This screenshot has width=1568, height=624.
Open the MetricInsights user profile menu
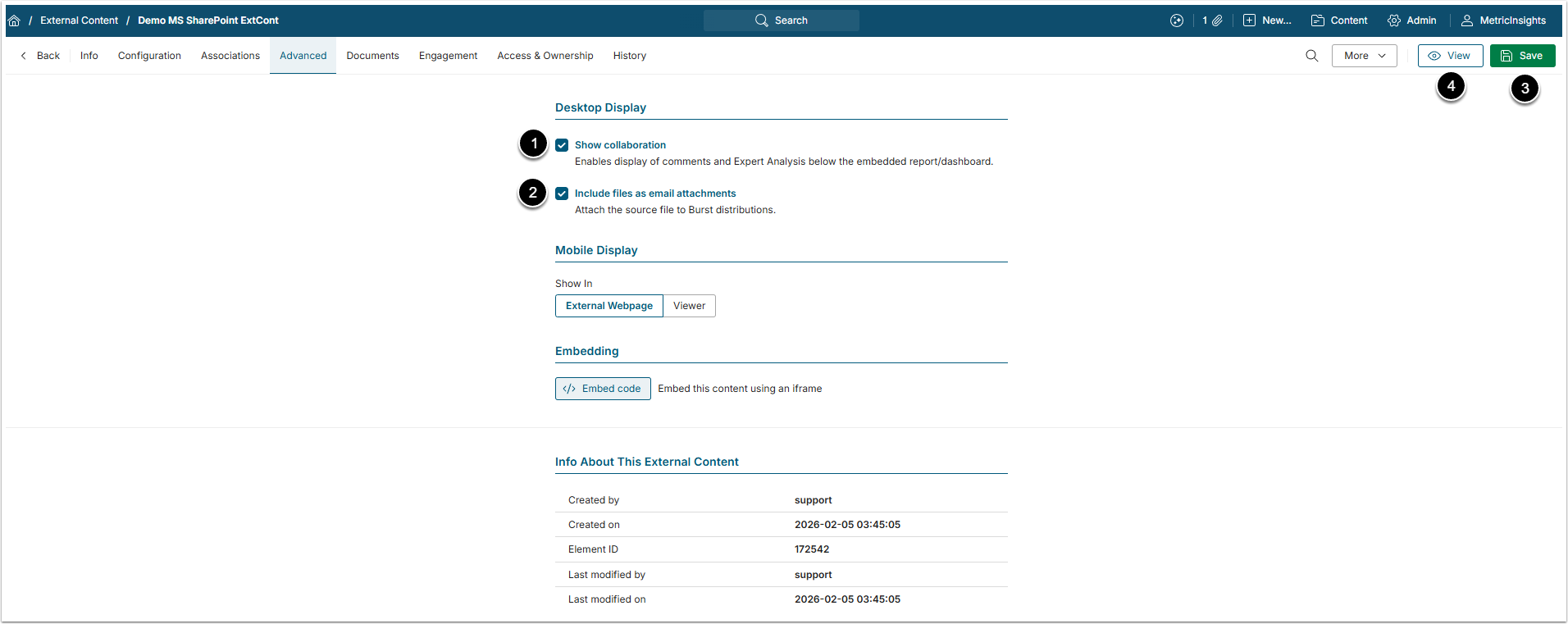[x=1503, y=20]
